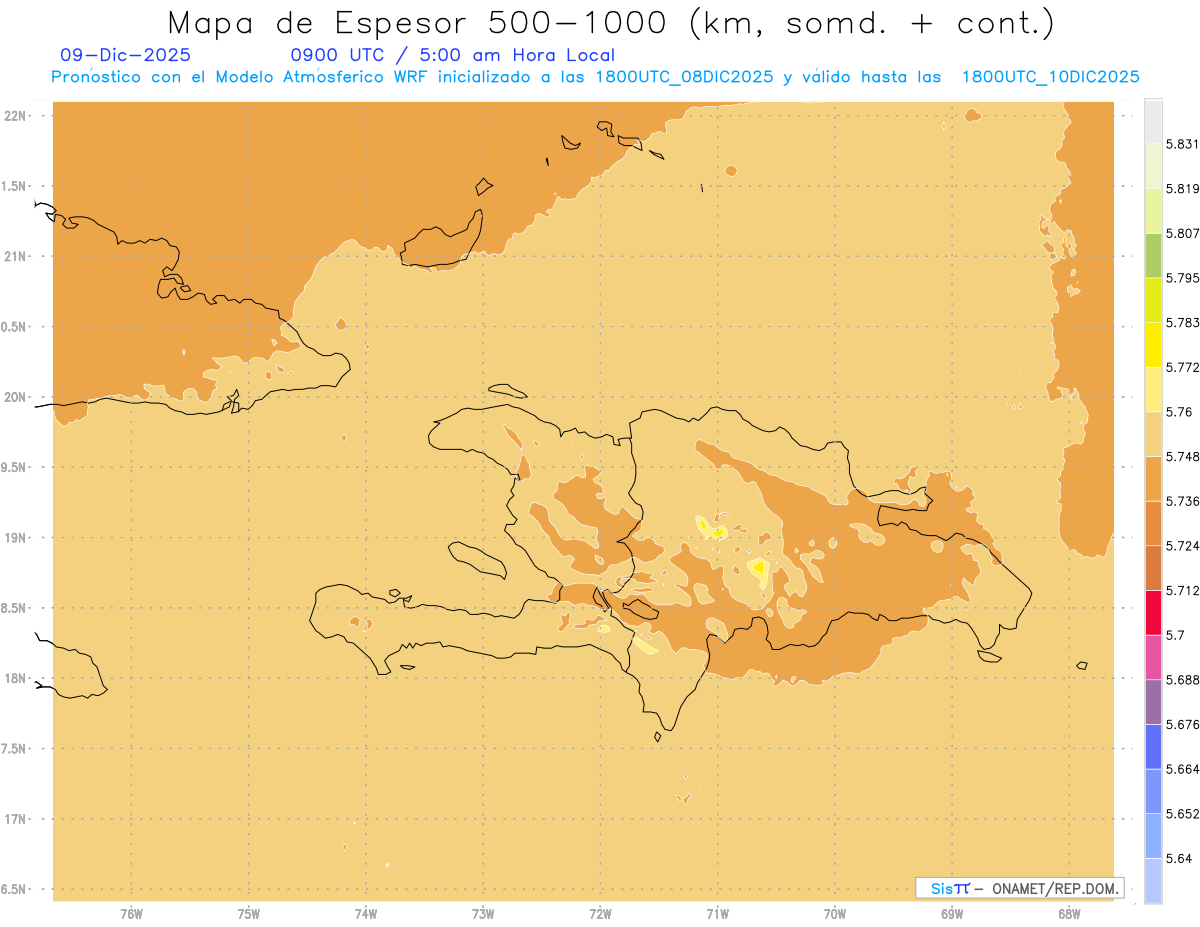
Task: Click the legend value 5.688
Action: (1183, 680)
